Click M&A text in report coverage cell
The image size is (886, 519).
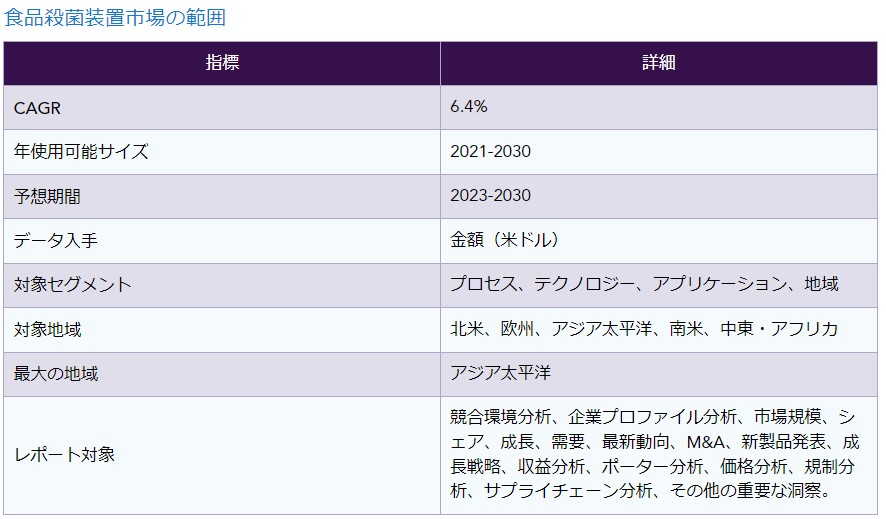707,442
